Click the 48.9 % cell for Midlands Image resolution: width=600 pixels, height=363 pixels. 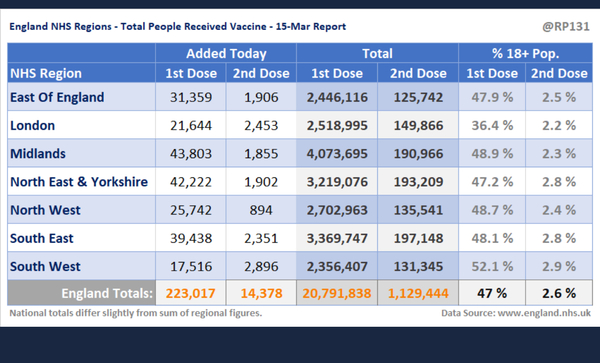tap(492, 154)
